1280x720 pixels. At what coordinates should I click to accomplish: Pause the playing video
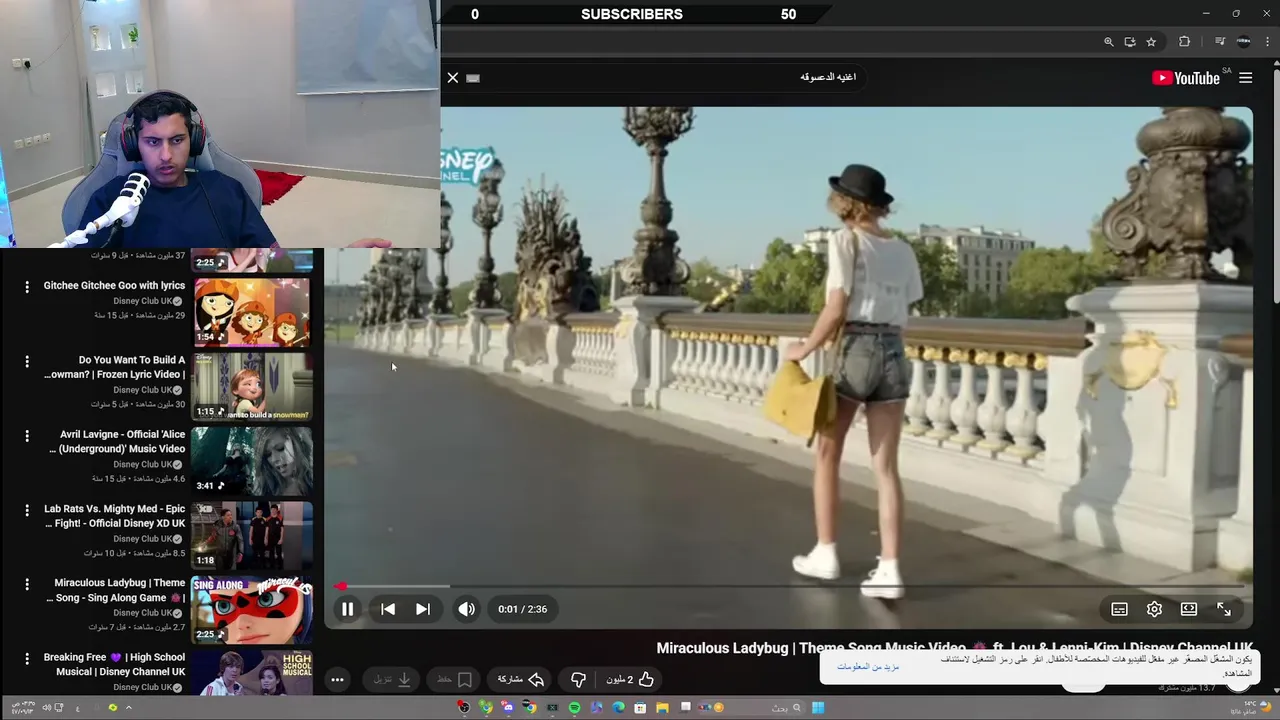point(347,609)
